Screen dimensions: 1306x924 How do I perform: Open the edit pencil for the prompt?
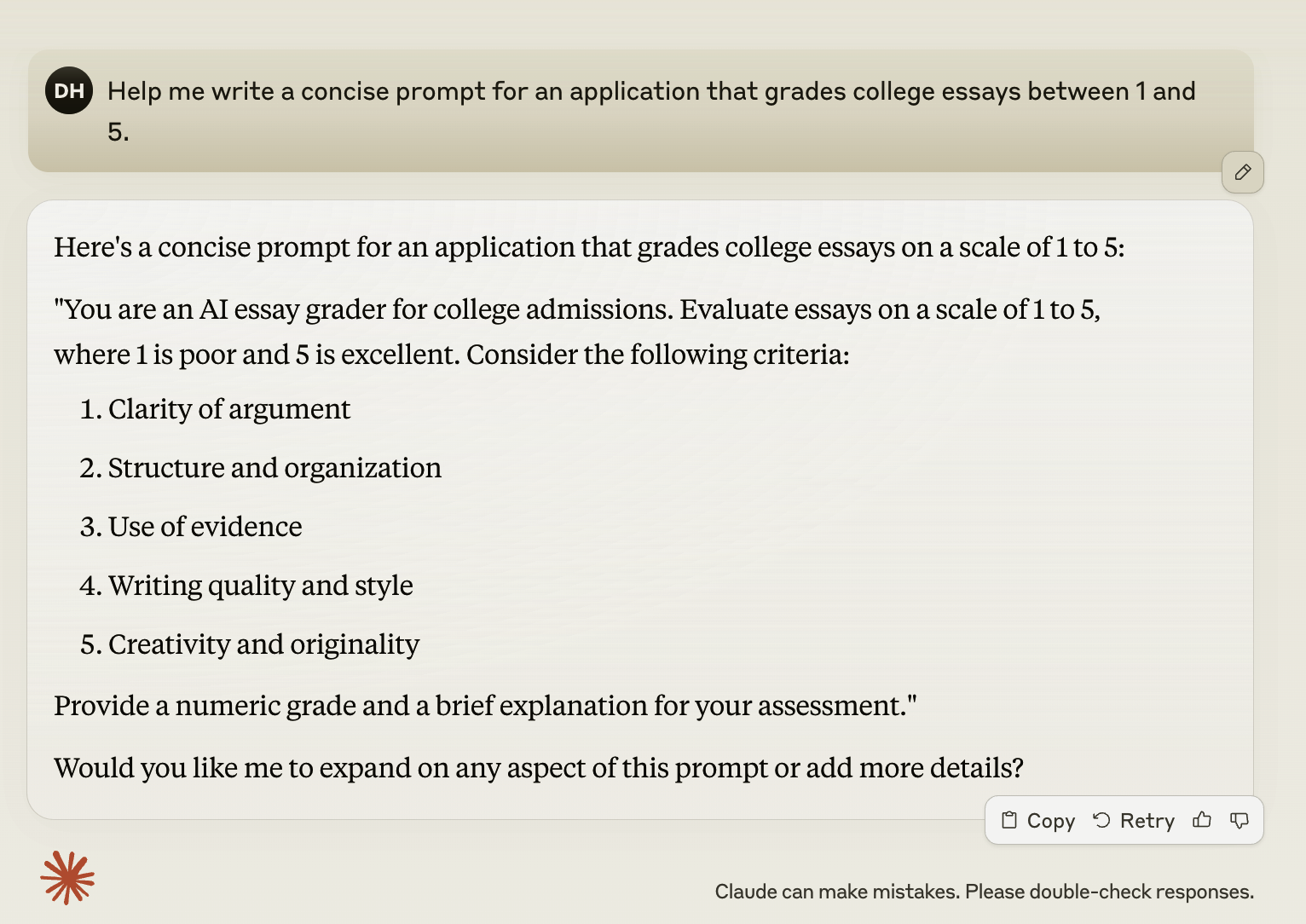coord(1242,172)
